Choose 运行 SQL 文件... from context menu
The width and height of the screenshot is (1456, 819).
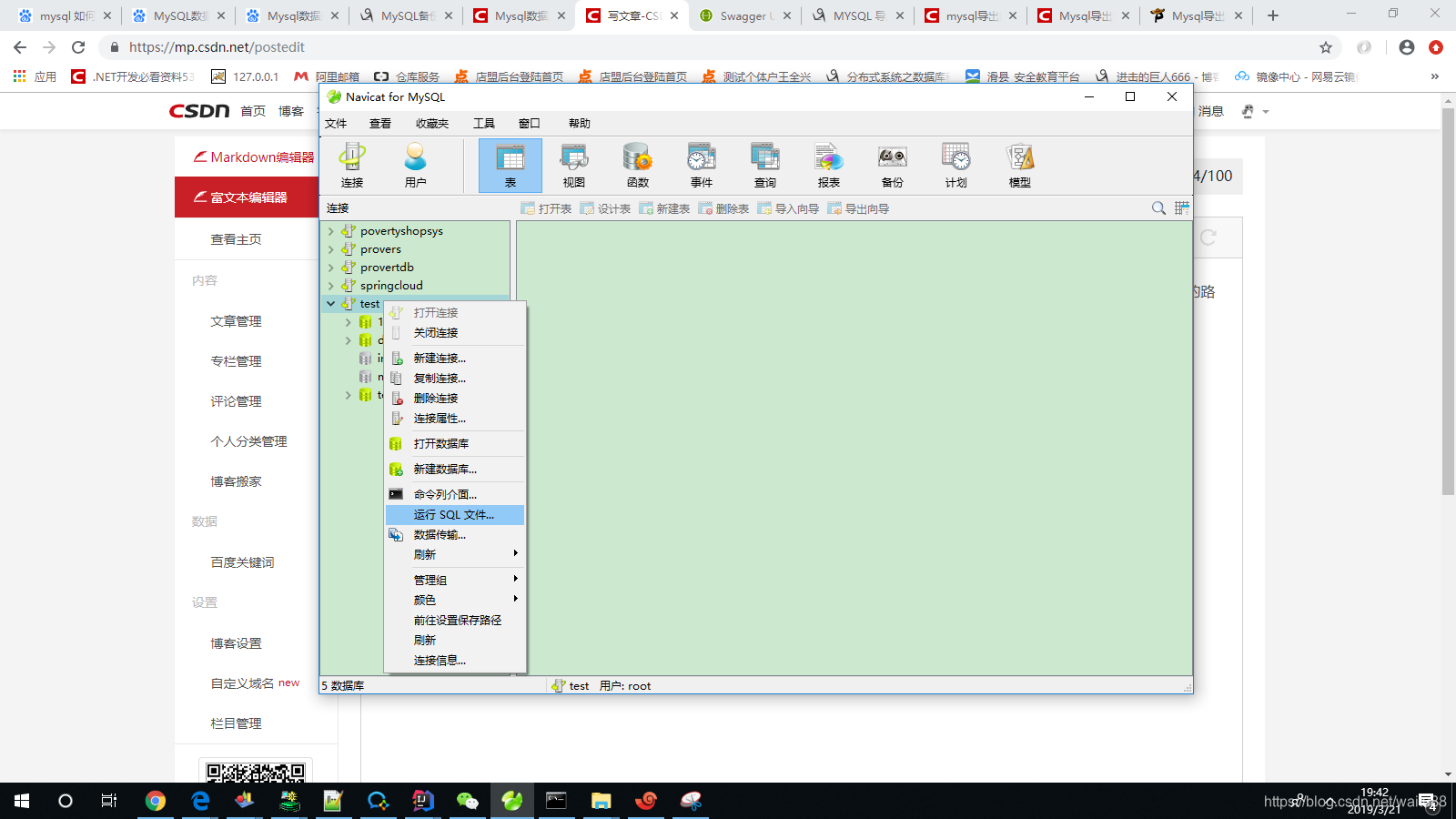(455, 515)
